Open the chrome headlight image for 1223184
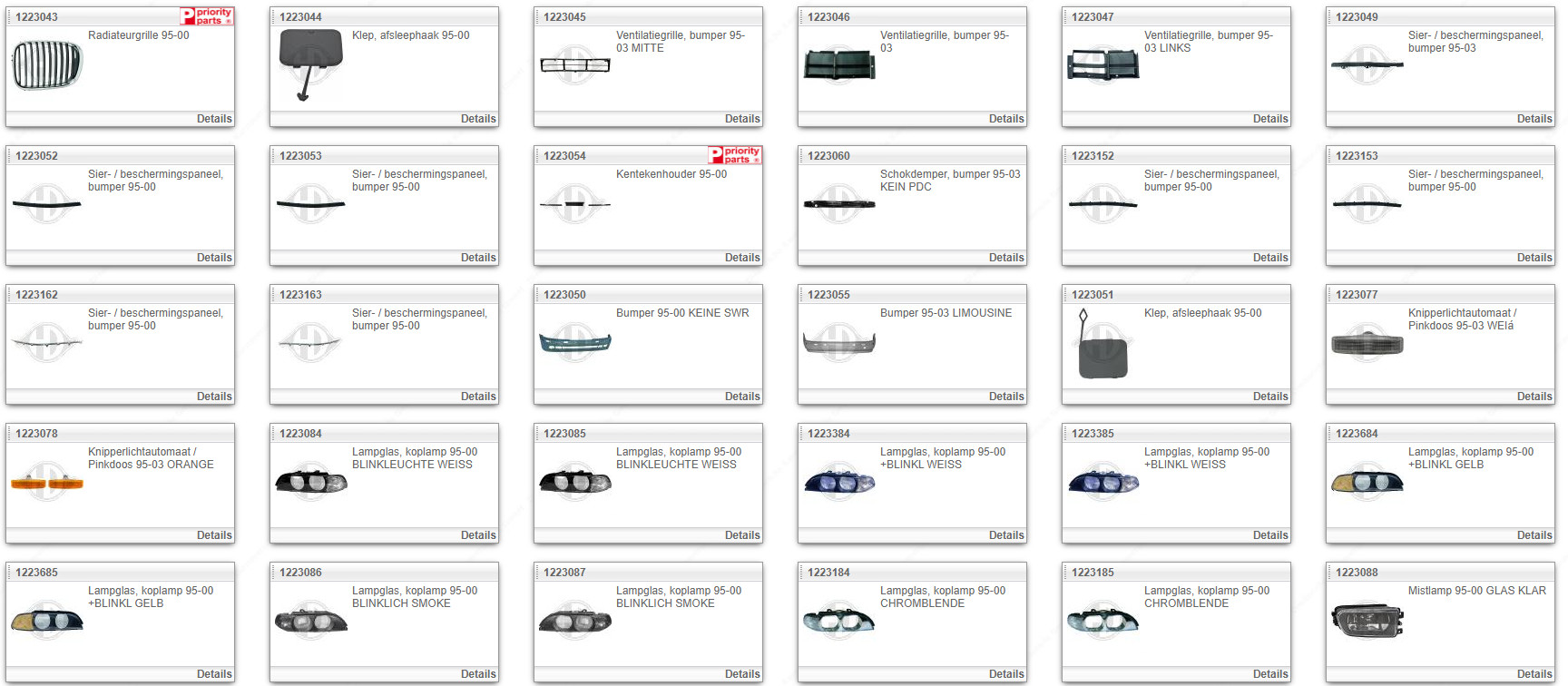The image size is (1568, 686). click(x=839, y=621)
